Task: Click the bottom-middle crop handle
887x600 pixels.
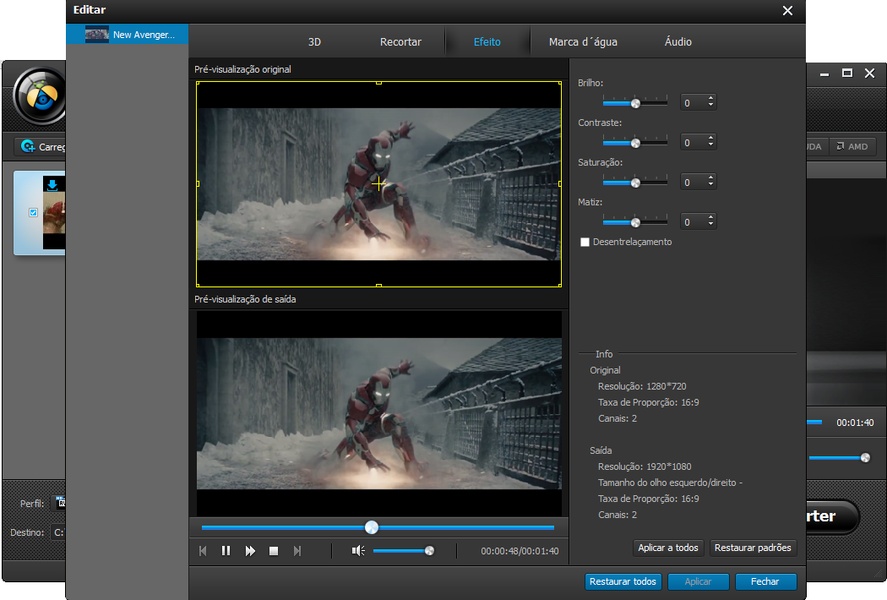Action: [x=378, y=286]
